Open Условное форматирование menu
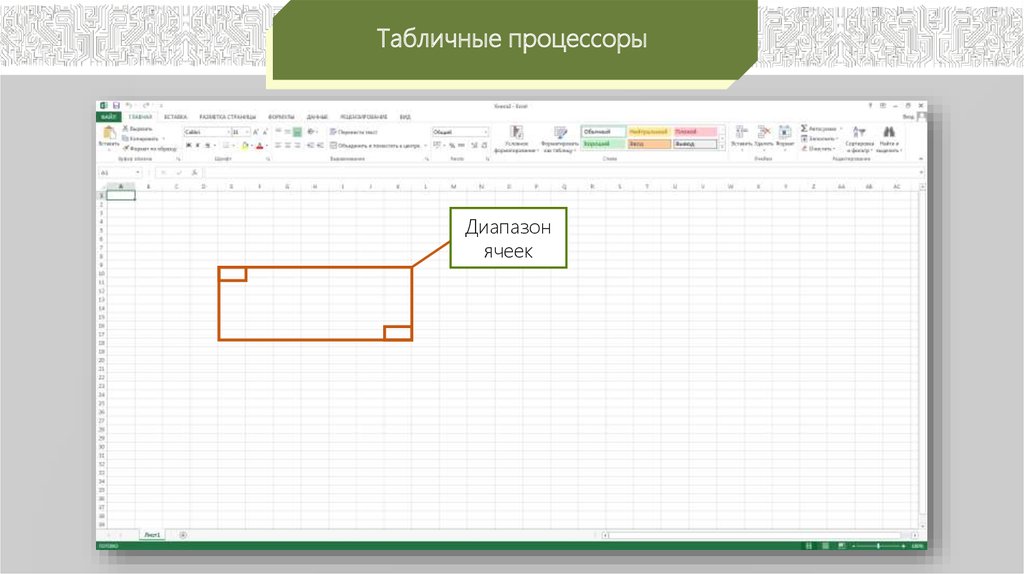Image resolution: width=1024 pixels, height=574 pixels. 516,139
